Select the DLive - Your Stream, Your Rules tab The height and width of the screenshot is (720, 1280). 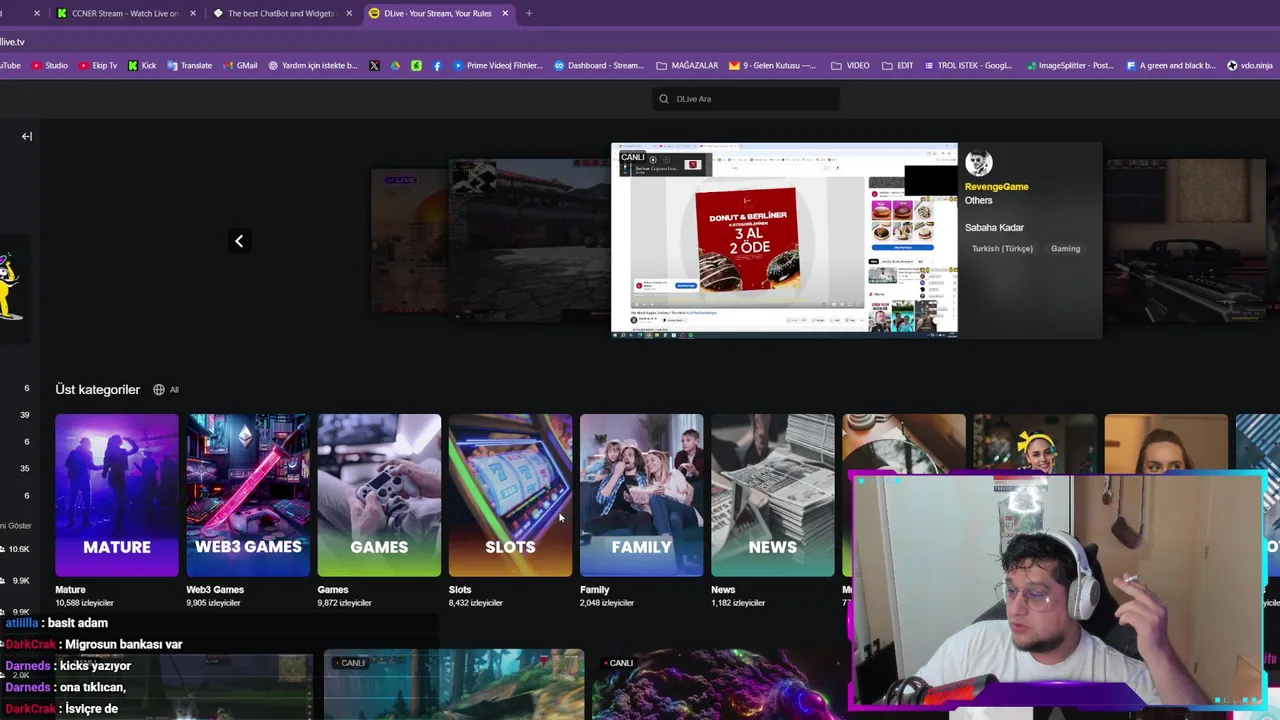[438, 13]
